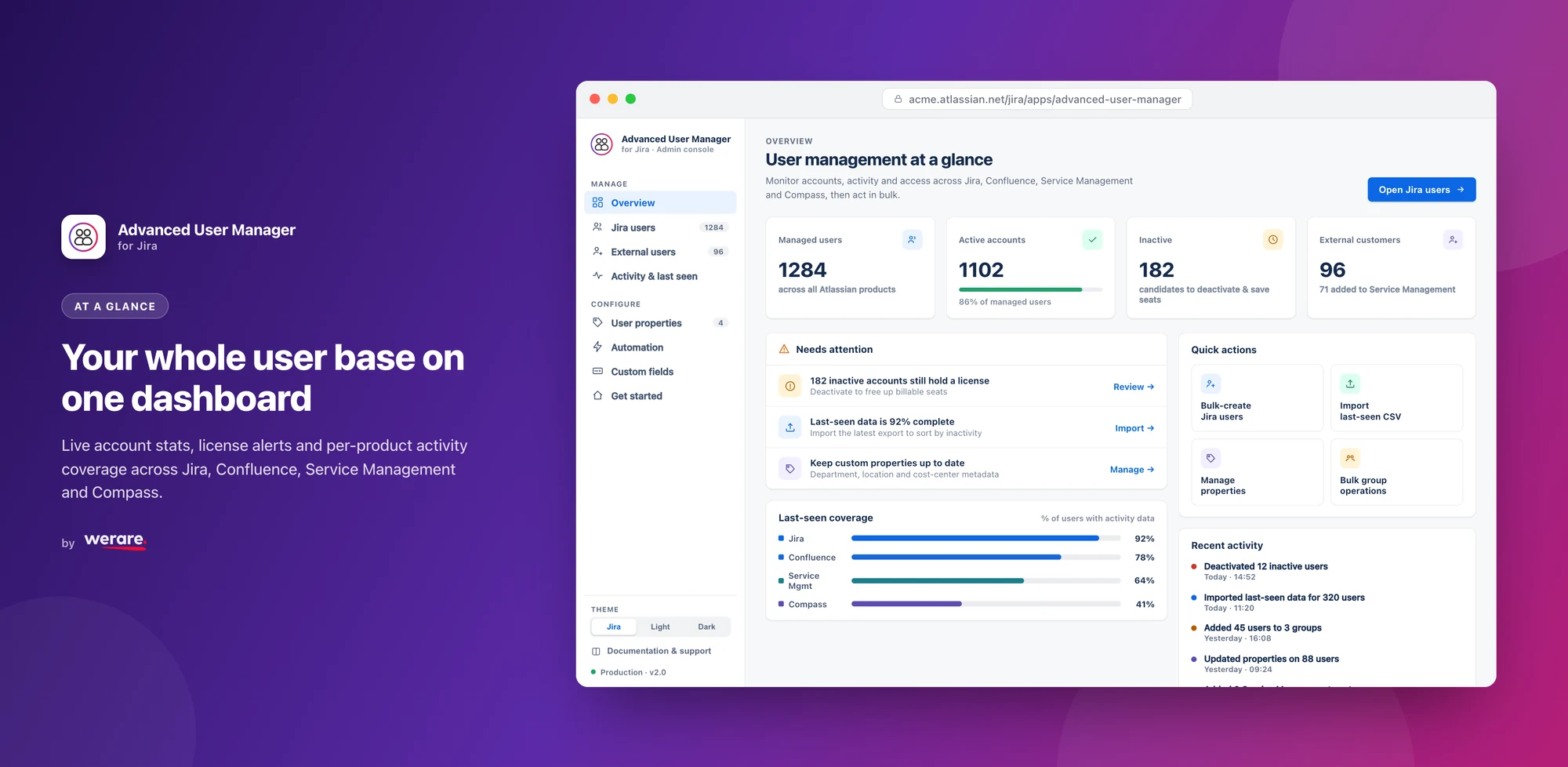Click the Custom fields icon
The width and height of the screenshot is (1568, 767).
[x=597, y=371]
